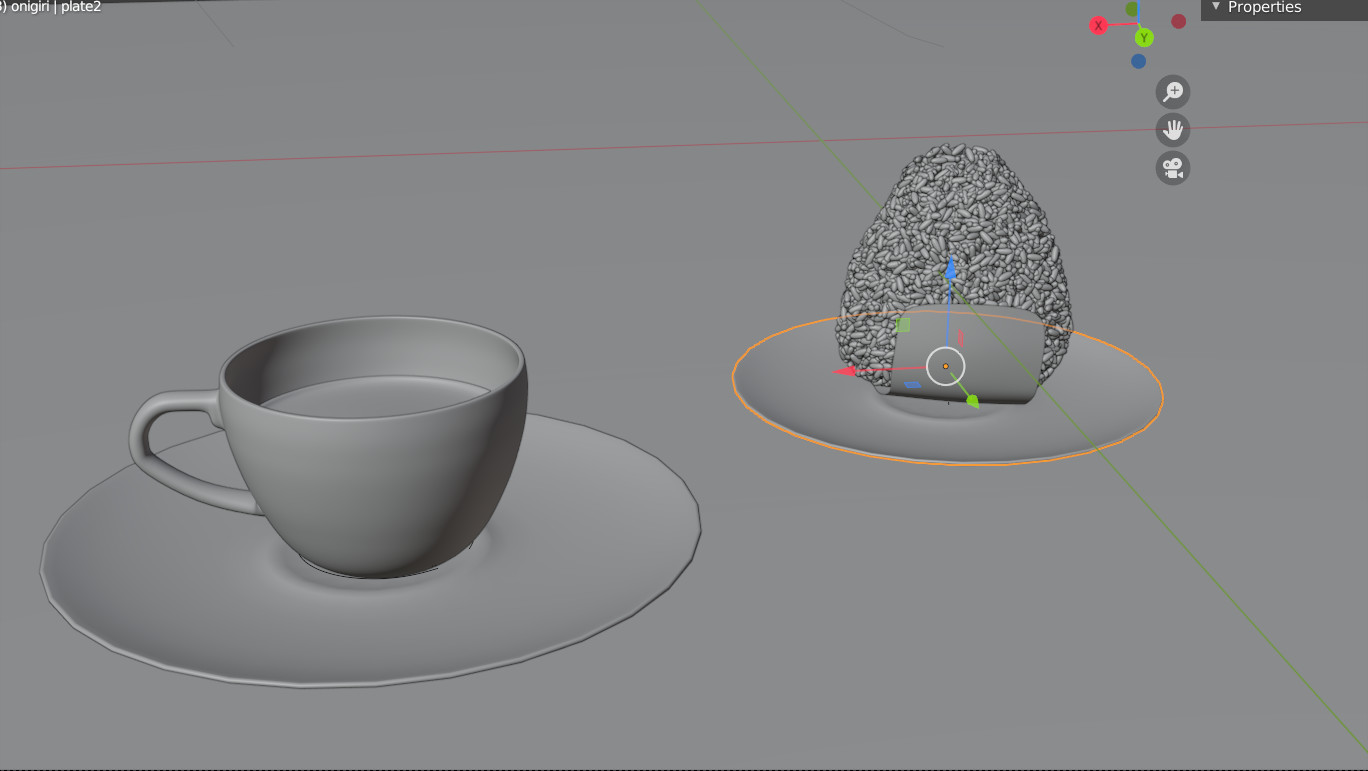Click the blue plane handle on the gizmo
This screenshot has width=1368, height=771.
(x=912, y=383)
